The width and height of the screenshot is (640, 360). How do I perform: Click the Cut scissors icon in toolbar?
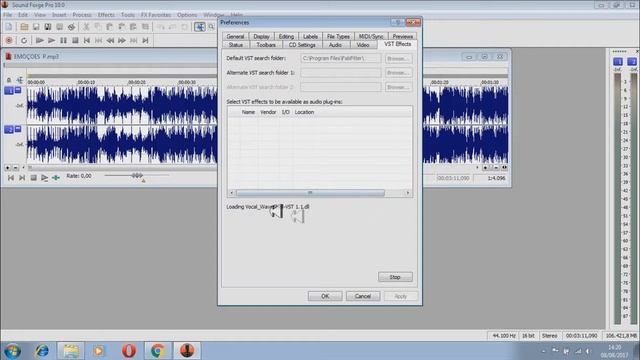tap(86, 27)
